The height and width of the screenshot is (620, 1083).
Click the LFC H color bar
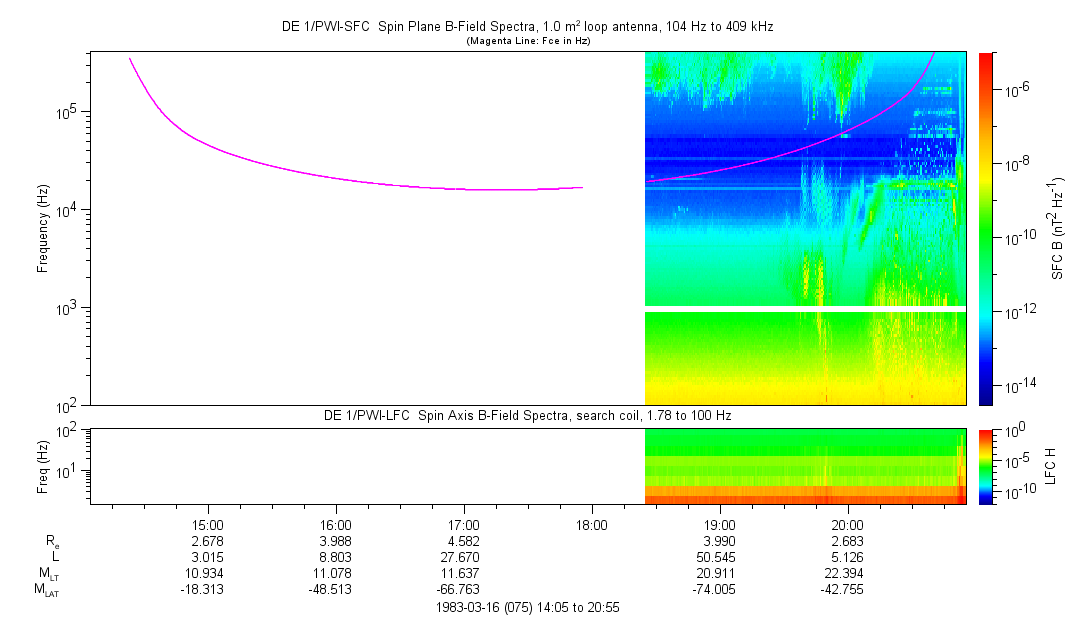tap(985, 466)
